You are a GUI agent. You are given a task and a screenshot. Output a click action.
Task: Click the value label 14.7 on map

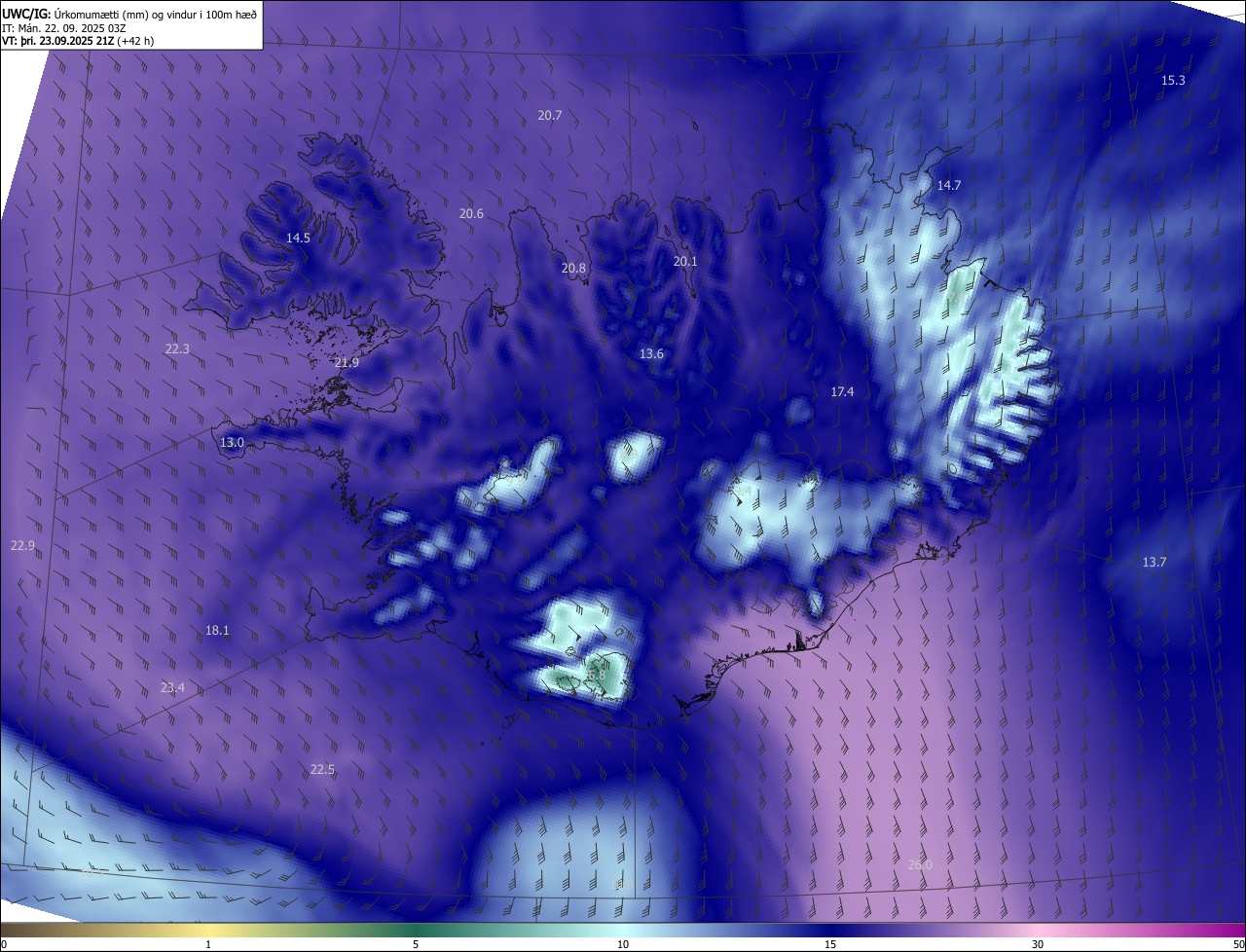pyautogui.click(x=949, y=185)
